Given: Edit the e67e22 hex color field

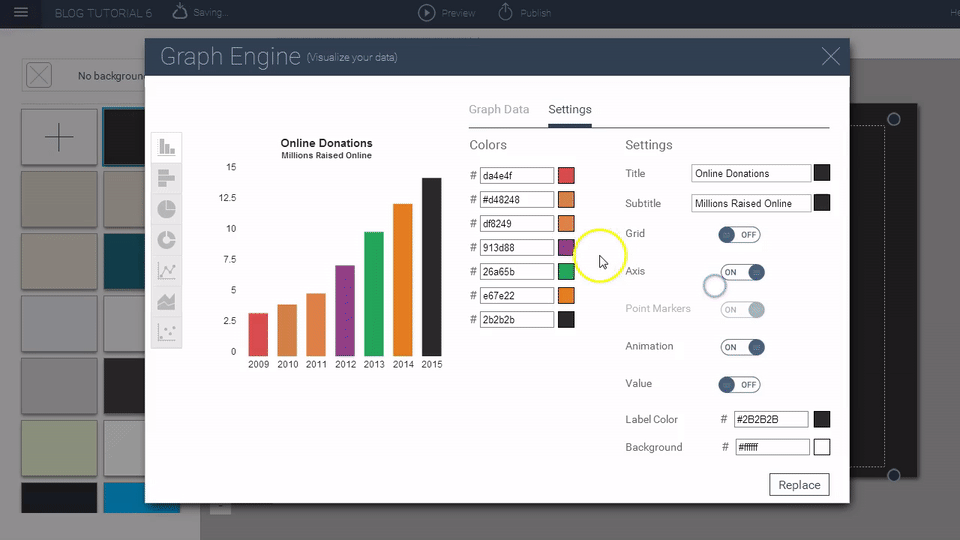Looking at the screenshot, I should pos(517,295).
